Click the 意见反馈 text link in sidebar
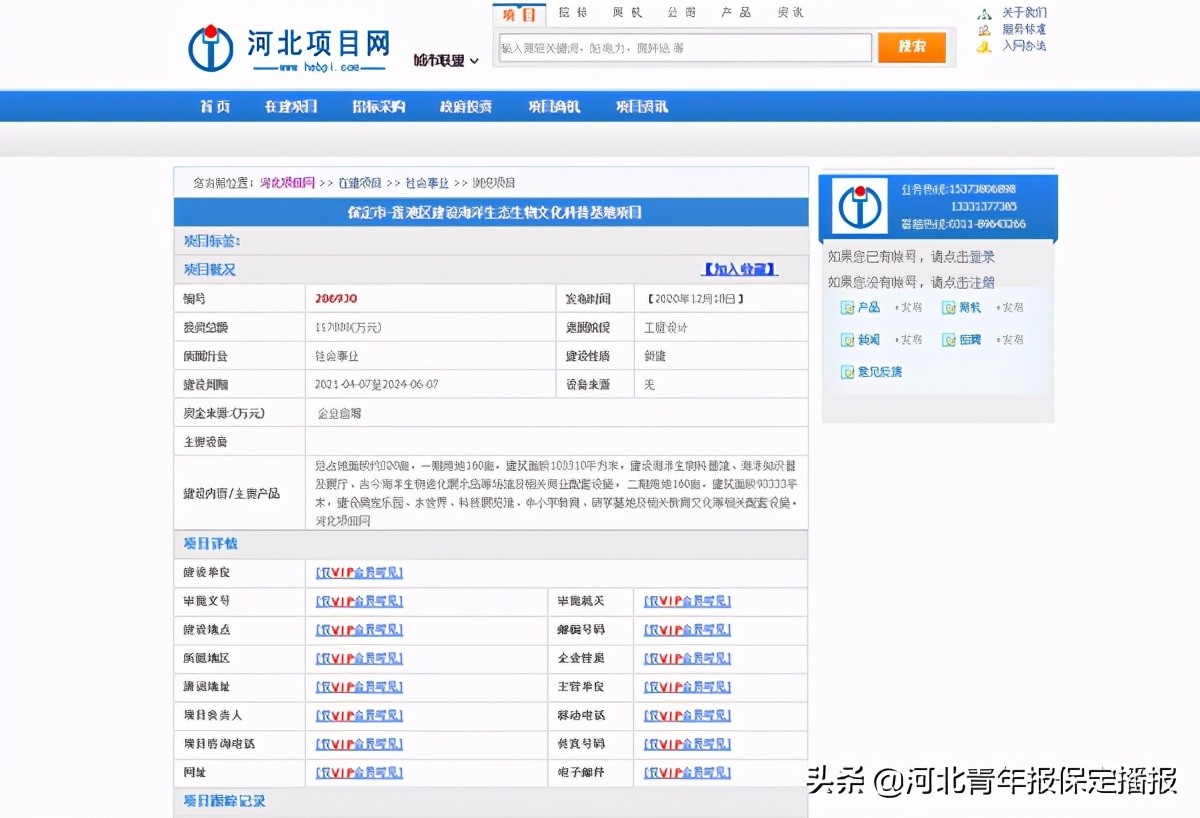 click(879, 372)
